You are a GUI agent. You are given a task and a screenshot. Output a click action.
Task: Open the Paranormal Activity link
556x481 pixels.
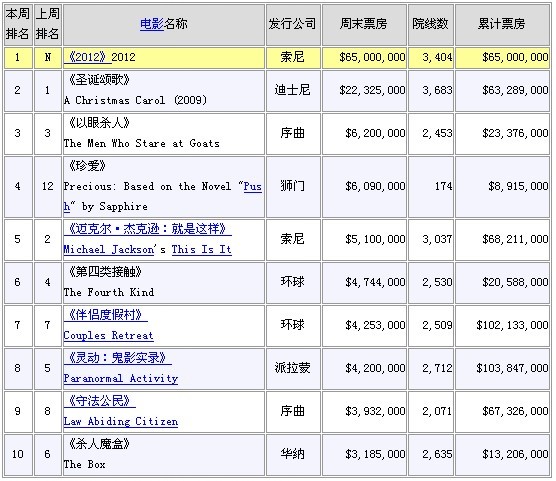point(121,379)
